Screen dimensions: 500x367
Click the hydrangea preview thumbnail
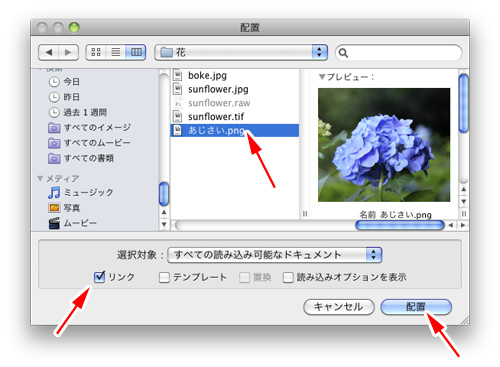pyautogui.click(x=384, y=145)
